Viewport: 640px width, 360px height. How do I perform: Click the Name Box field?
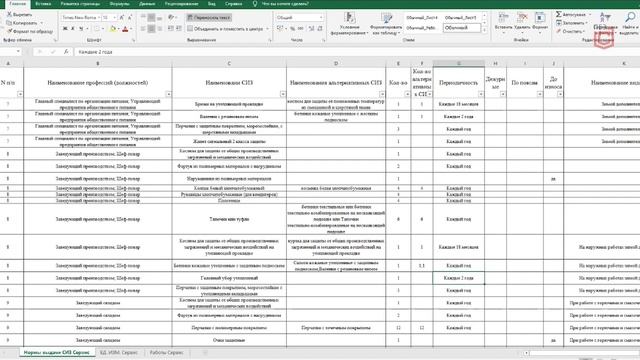pyautogui.click(x=11, y=52)
